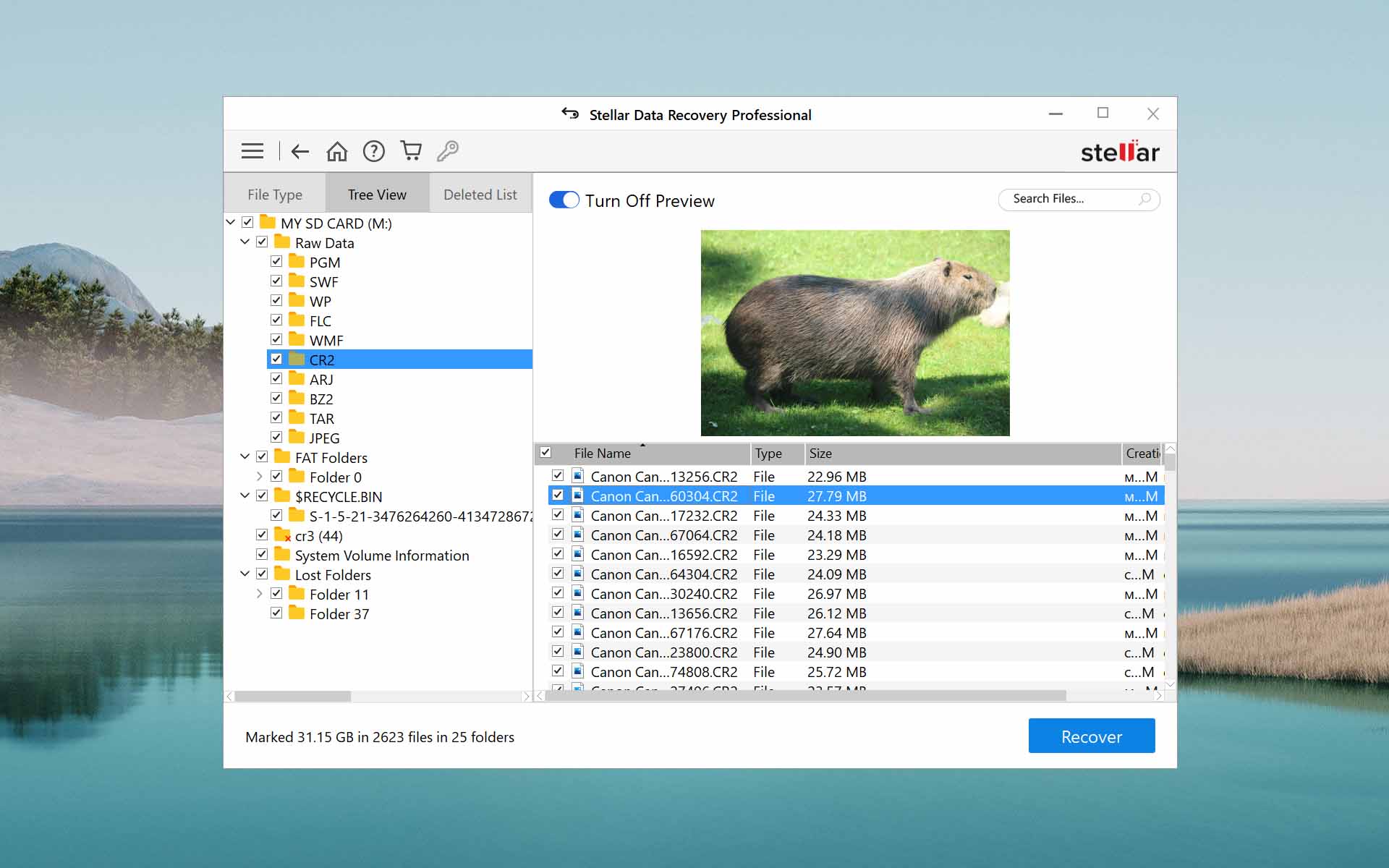Click the $RECYCLE.BIN folder icon
Viewport: 1389px width, 868px height.
pos(282,495)
